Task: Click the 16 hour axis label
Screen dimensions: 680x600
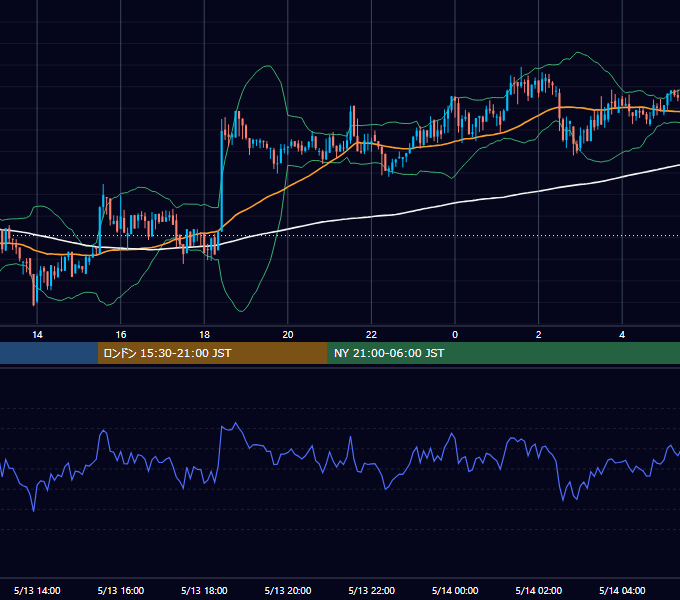Action: pos(121,335)
